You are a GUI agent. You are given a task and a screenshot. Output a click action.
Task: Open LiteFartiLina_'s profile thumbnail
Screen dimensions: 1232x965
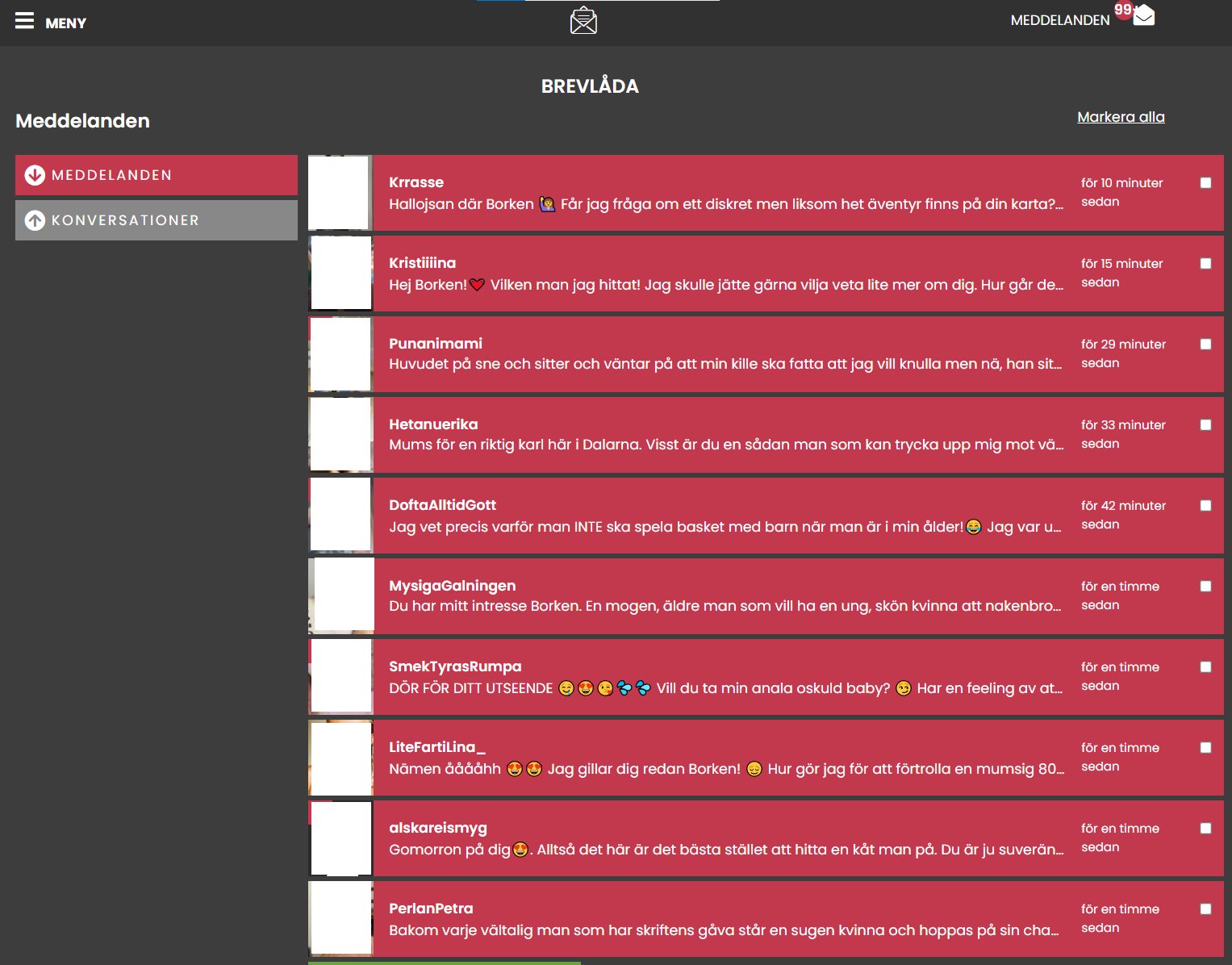point(340,758)
